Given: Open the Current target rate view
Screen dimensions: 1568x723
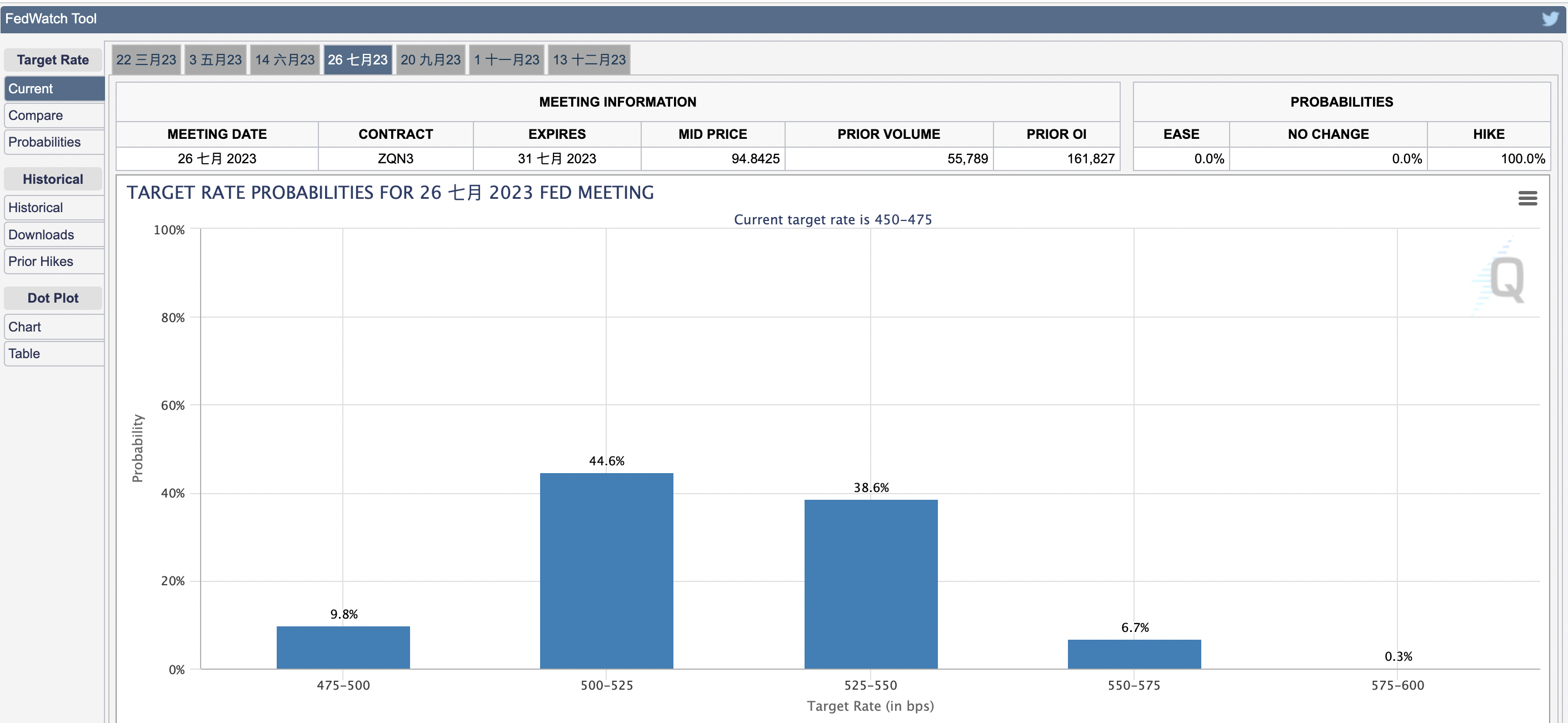Looking at the screenshot, I should click(54, 89).
